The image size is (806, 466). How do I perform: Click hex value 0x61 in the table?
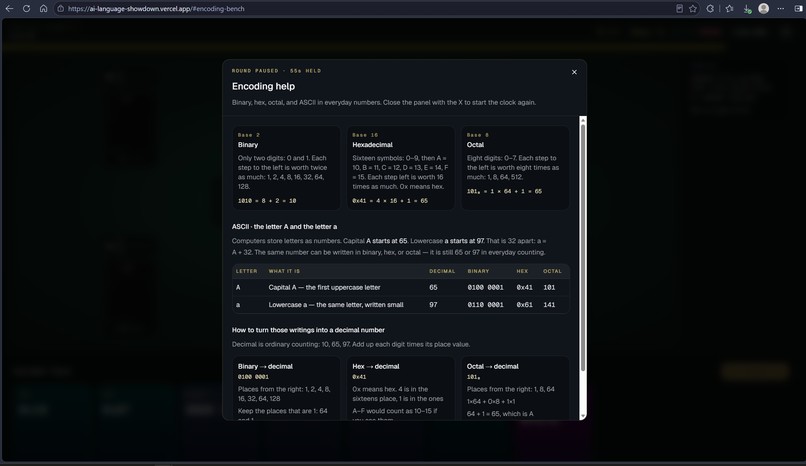pos(524,305)
